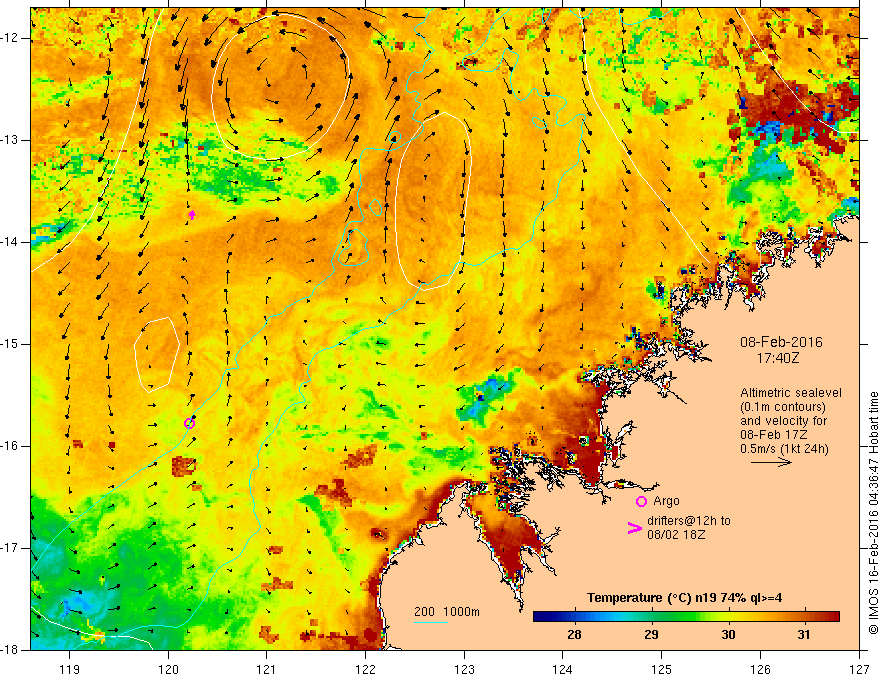Click the 0.5m/s (1kt 24h) text
The height and width of the screenshot is (680, 880).
784,449
